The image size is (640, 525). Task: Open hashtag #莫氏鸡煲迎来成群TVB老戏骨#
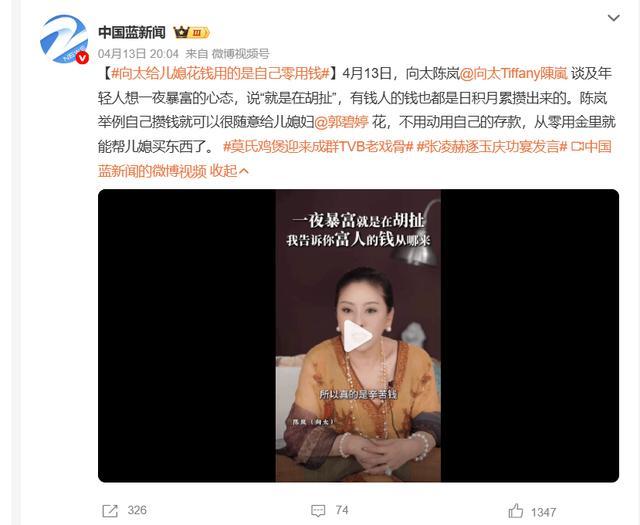pyautogui.click(x=318, y=147)
